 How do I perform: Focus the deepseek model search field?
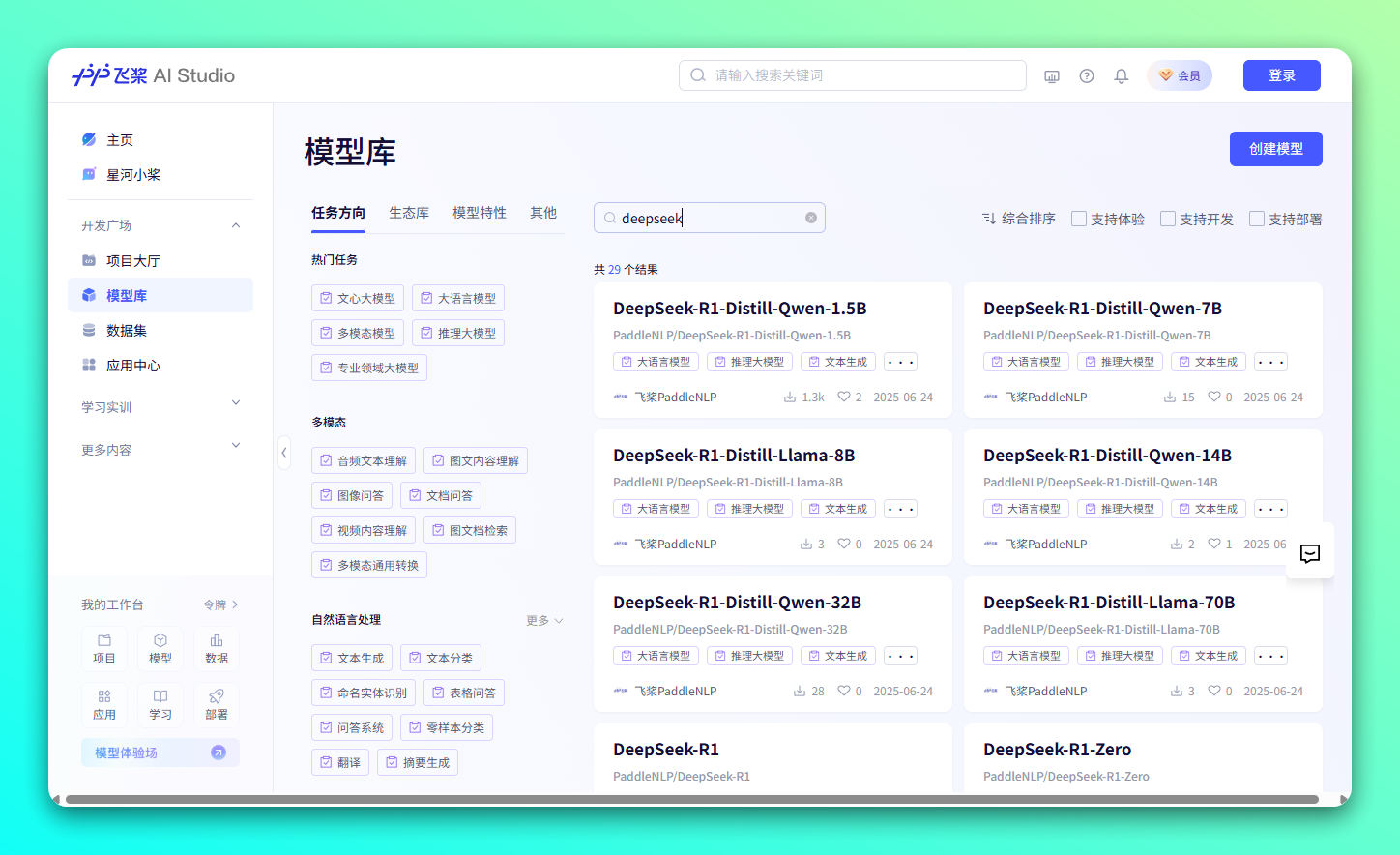coord(710,218)
